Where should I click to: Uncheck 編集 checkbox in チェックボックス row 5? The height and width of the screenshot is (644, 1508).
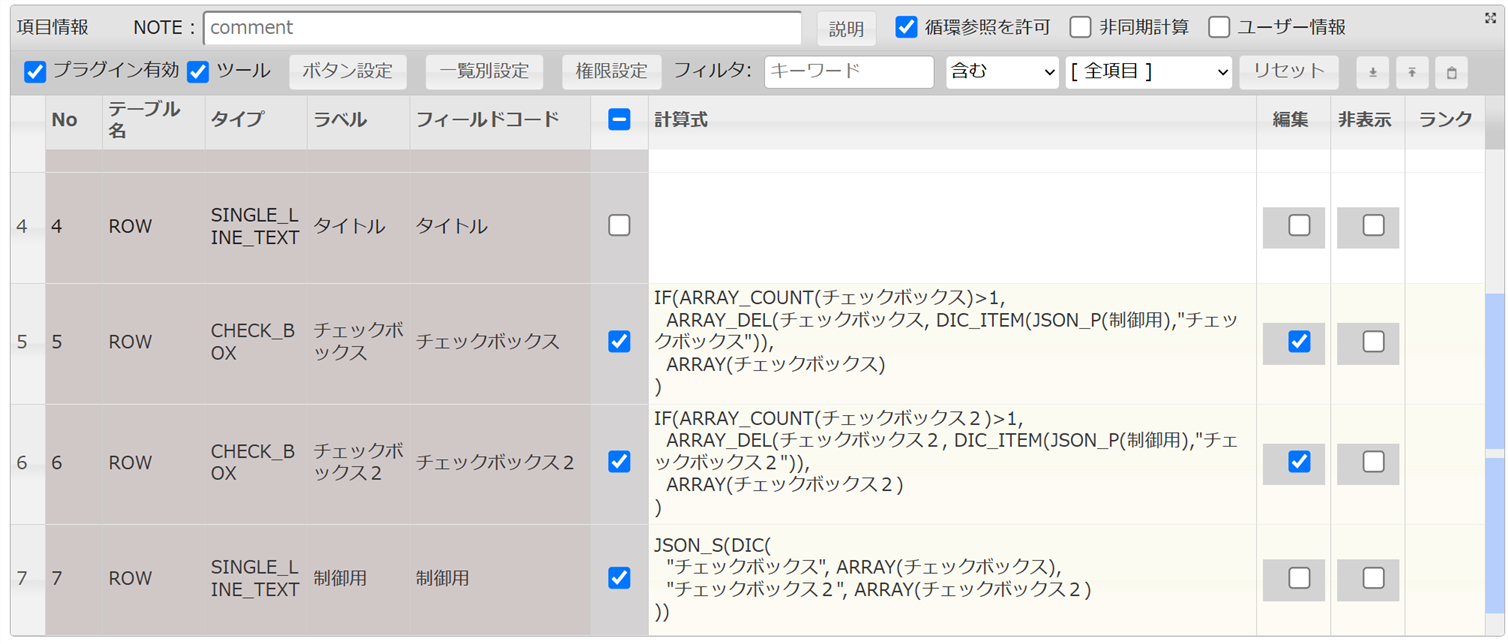coord(1299,342)
